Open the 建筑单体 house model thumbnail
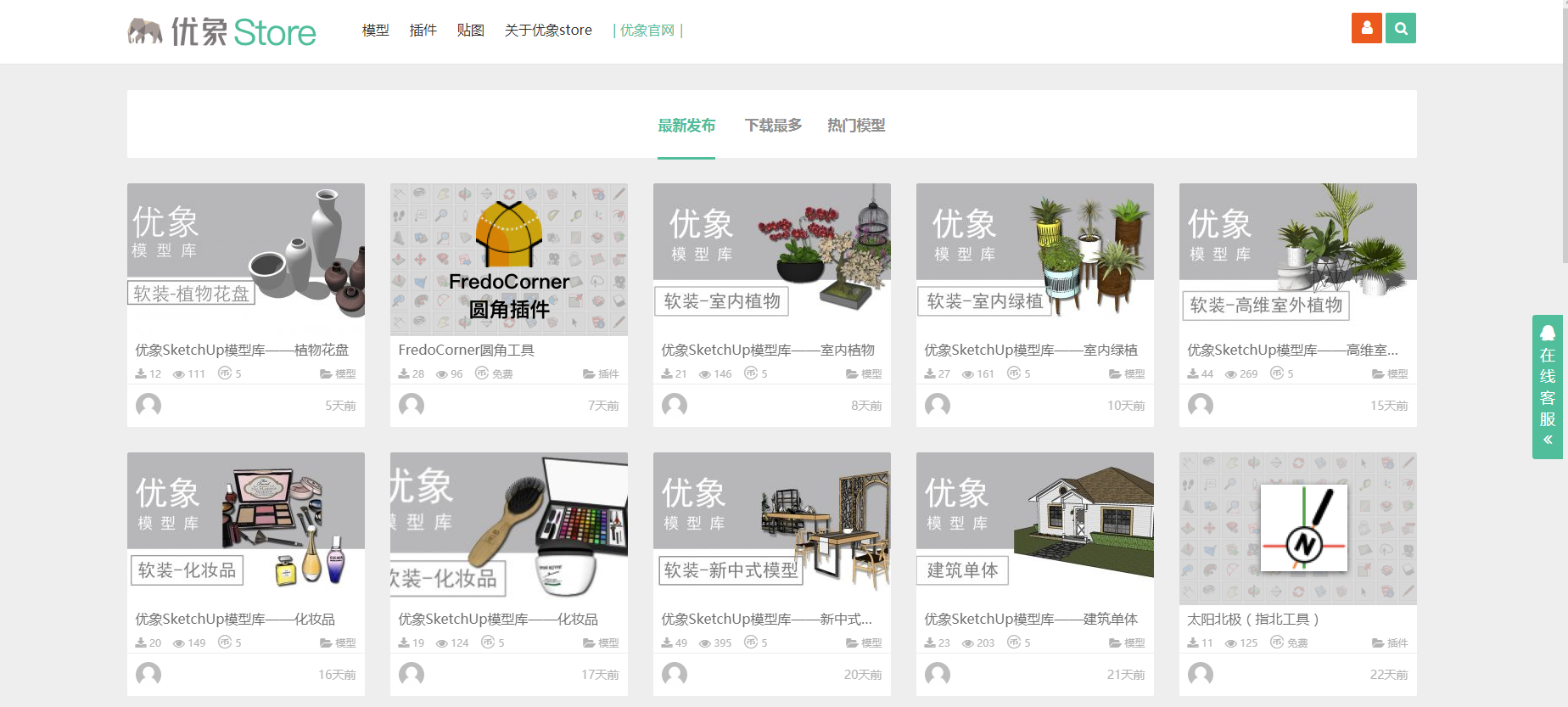This screenshot has height=707, width=1568. click(x=1034, y=528)
